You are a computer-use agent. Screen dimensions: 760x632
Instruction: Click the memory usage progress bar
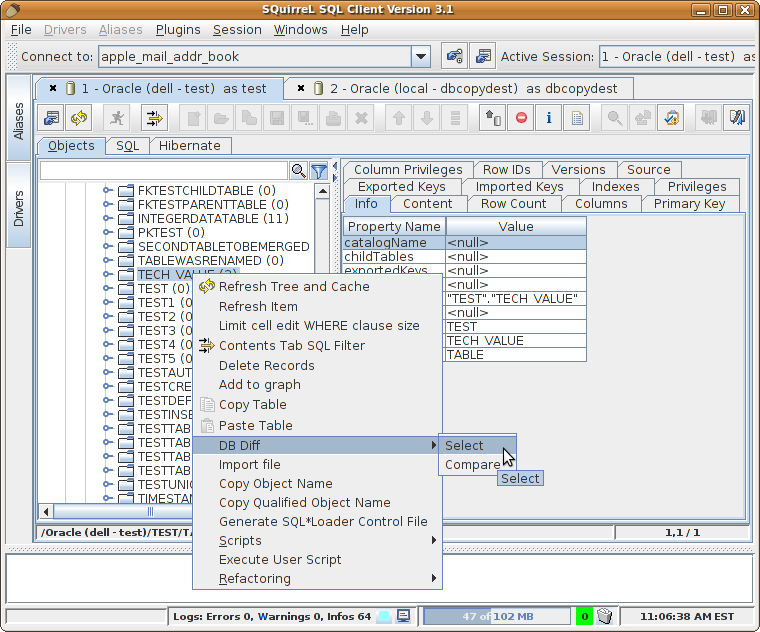coord(497,616)
